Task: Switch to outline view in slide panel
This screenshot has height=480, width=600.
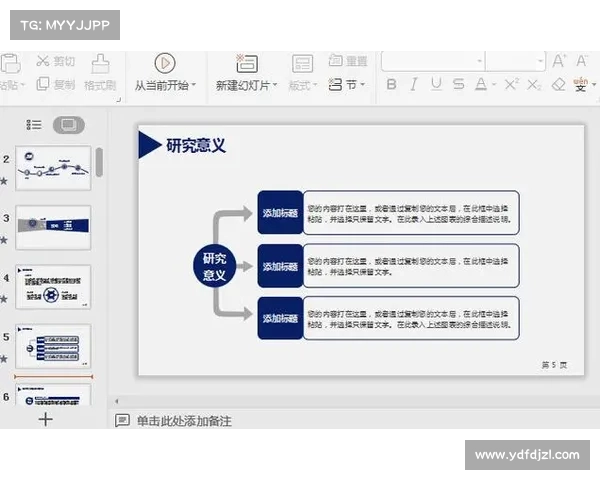Action: point(34,125)
